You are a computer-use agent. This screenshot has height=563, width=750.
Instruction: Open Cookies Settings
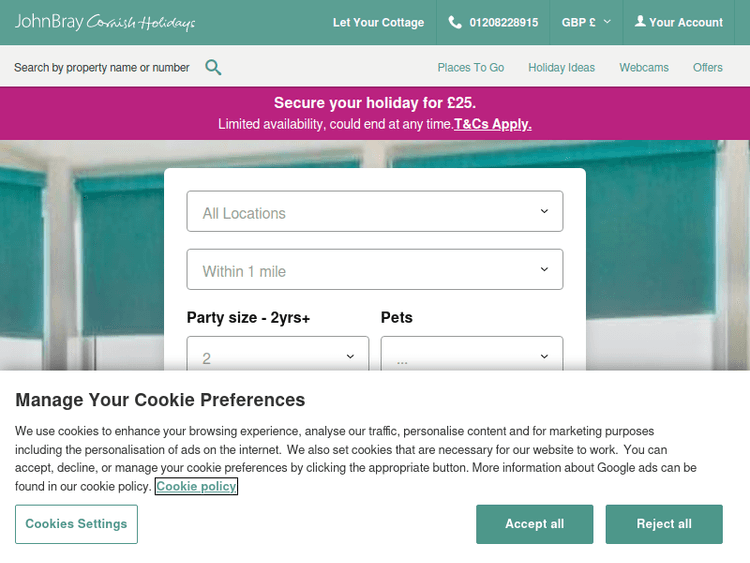pyautogui.click(x=76, y=524)
